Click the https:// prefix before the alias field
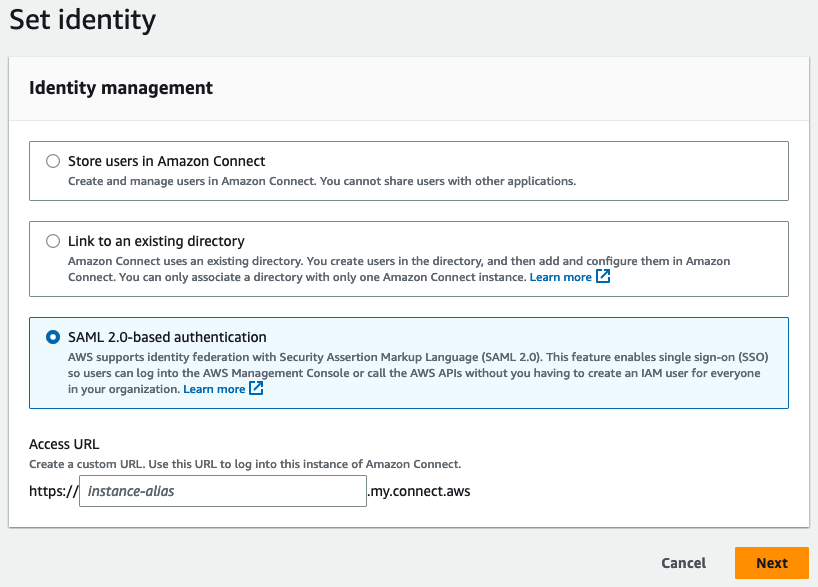The height and width of the screenshot is (587, 818). pyautogui.click(x=53, y=491)
